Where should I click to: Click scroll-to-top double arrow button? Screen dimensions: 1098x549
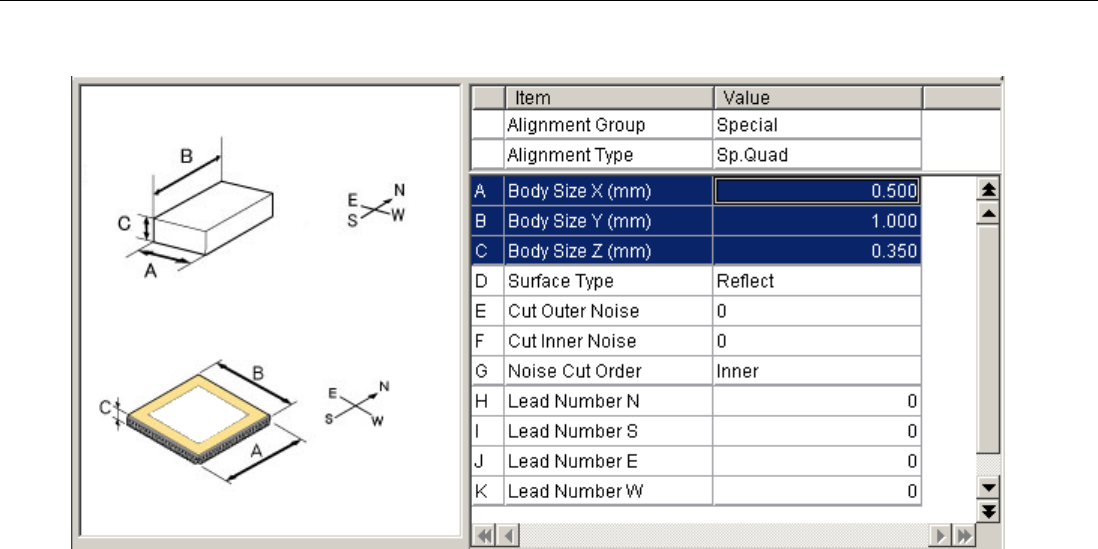tap(988, 190)
